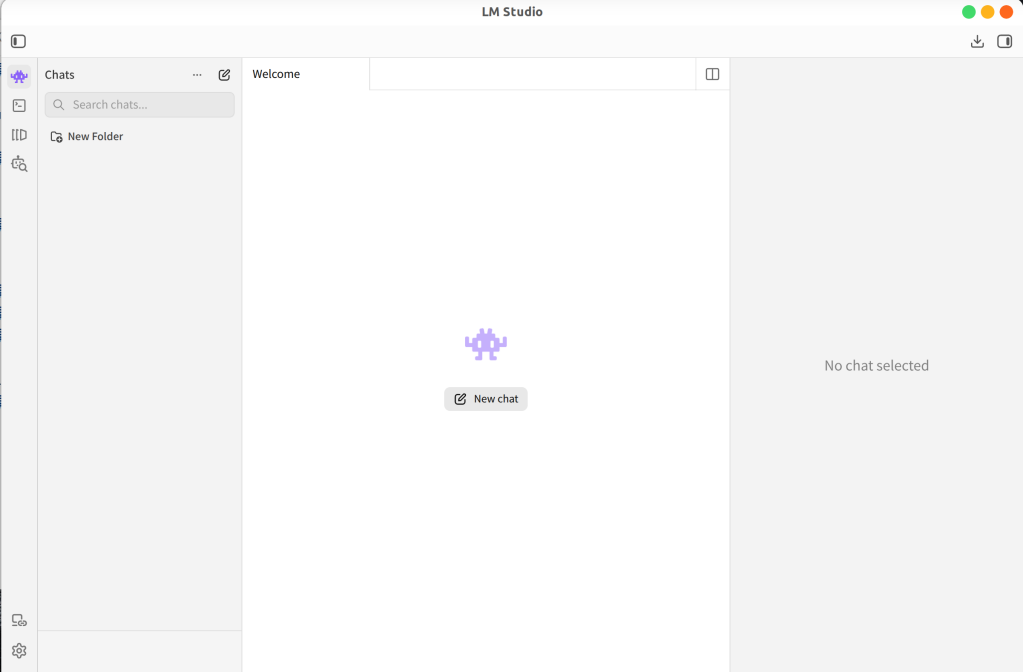Open the Developer terminal icon in sidebar
This screenshot has height=672, width=1023.
pyautogui.click(x=19, y=105)
